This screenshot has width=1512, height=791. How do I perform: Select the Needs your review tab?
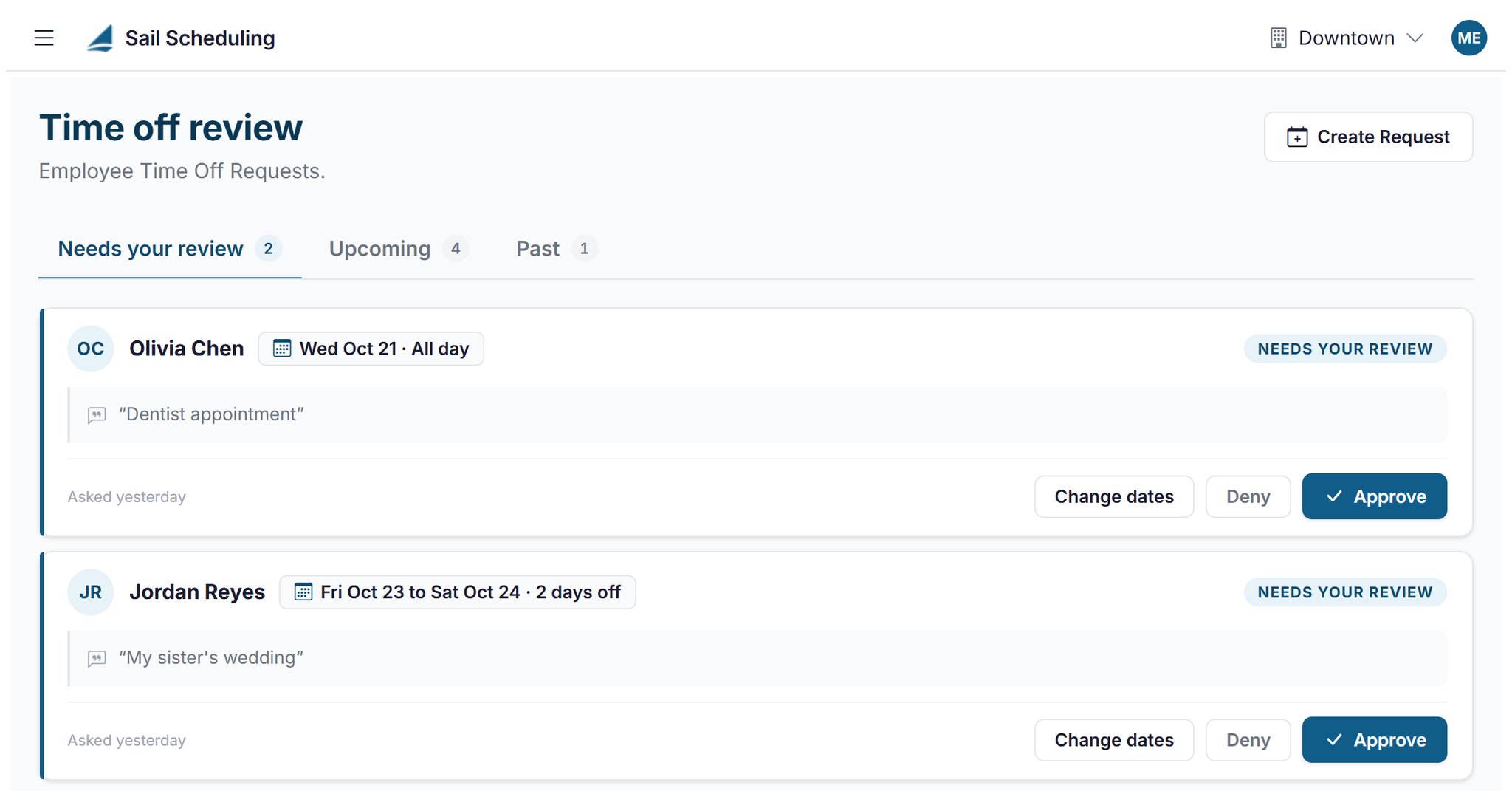click(170, 249)
